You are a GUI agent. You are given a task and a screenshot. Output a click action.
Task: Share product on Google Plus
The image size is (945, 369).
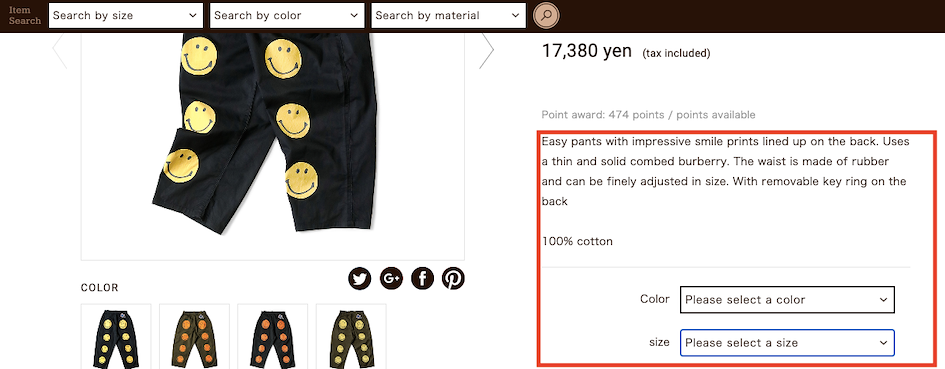point(391,279)
